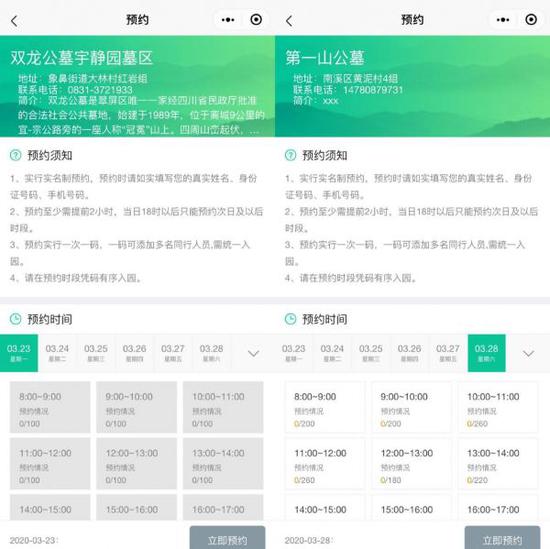550x549 pixels.
Task: Click address 象鼻街道大林村红岩组
Action: [x=98, y=79]
